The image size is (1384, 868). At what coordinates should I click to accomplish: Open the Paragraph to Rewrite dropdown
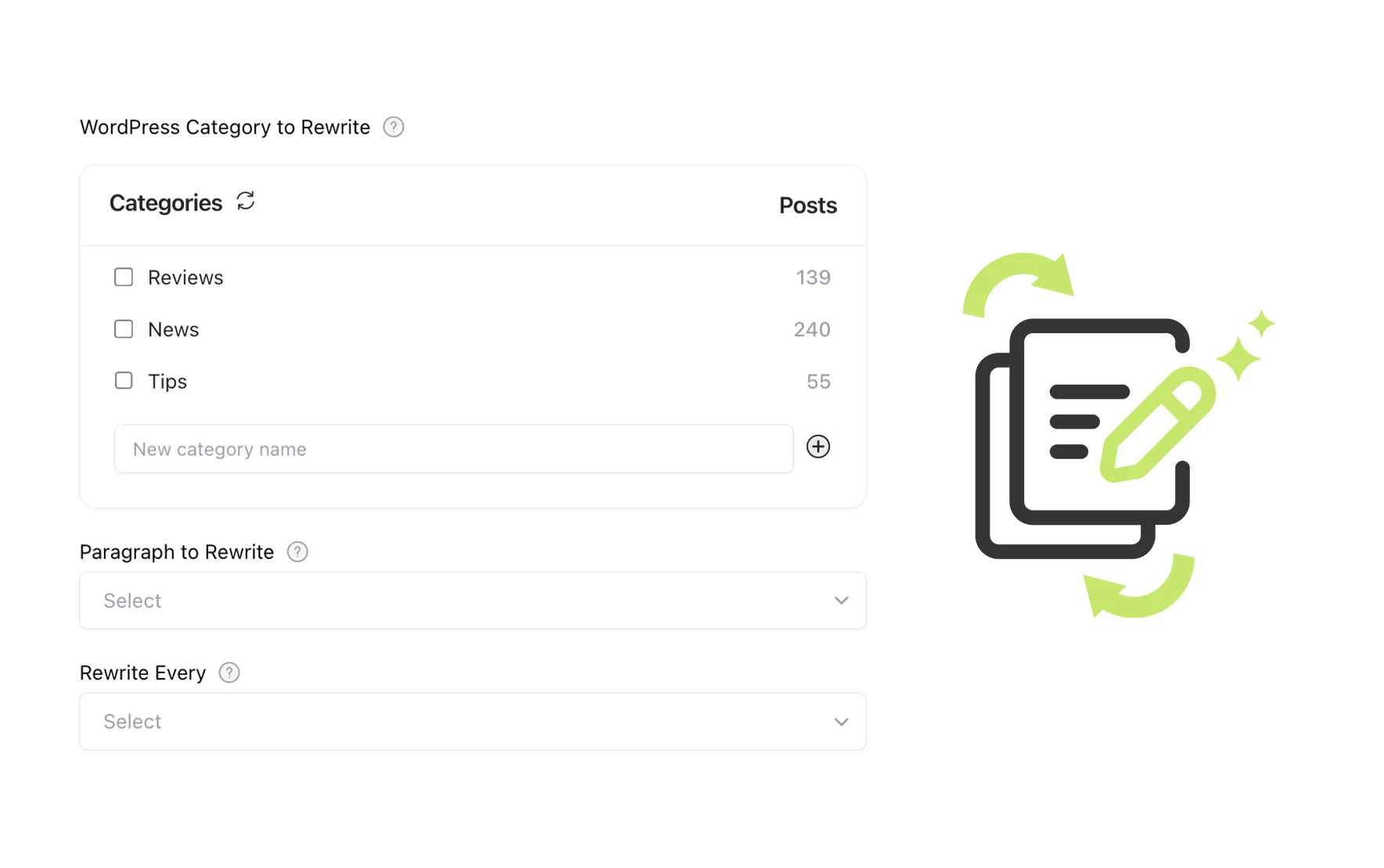[x=473, y=601]
